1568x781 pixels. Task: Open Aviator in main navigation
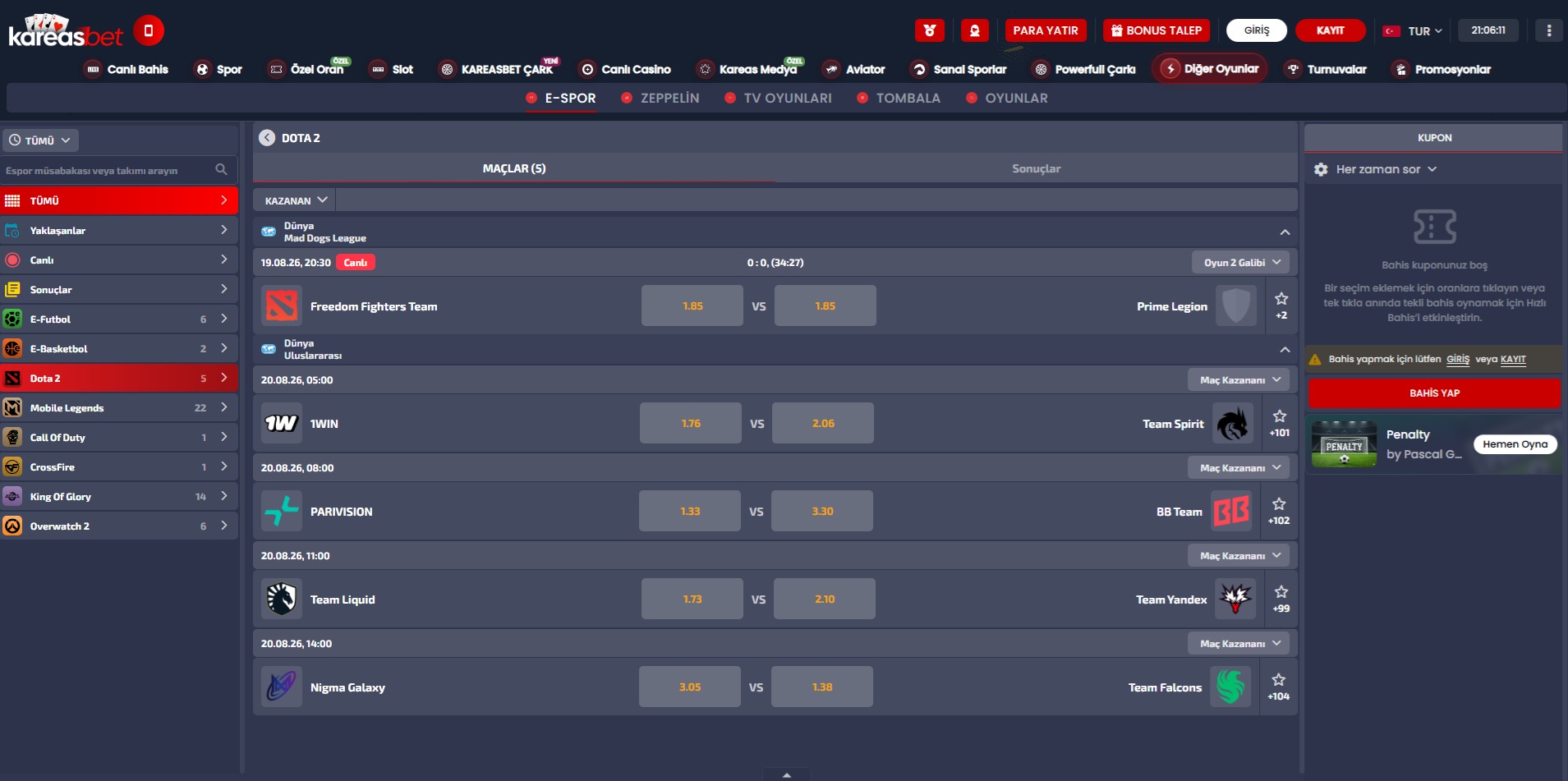tap(854, 69)
